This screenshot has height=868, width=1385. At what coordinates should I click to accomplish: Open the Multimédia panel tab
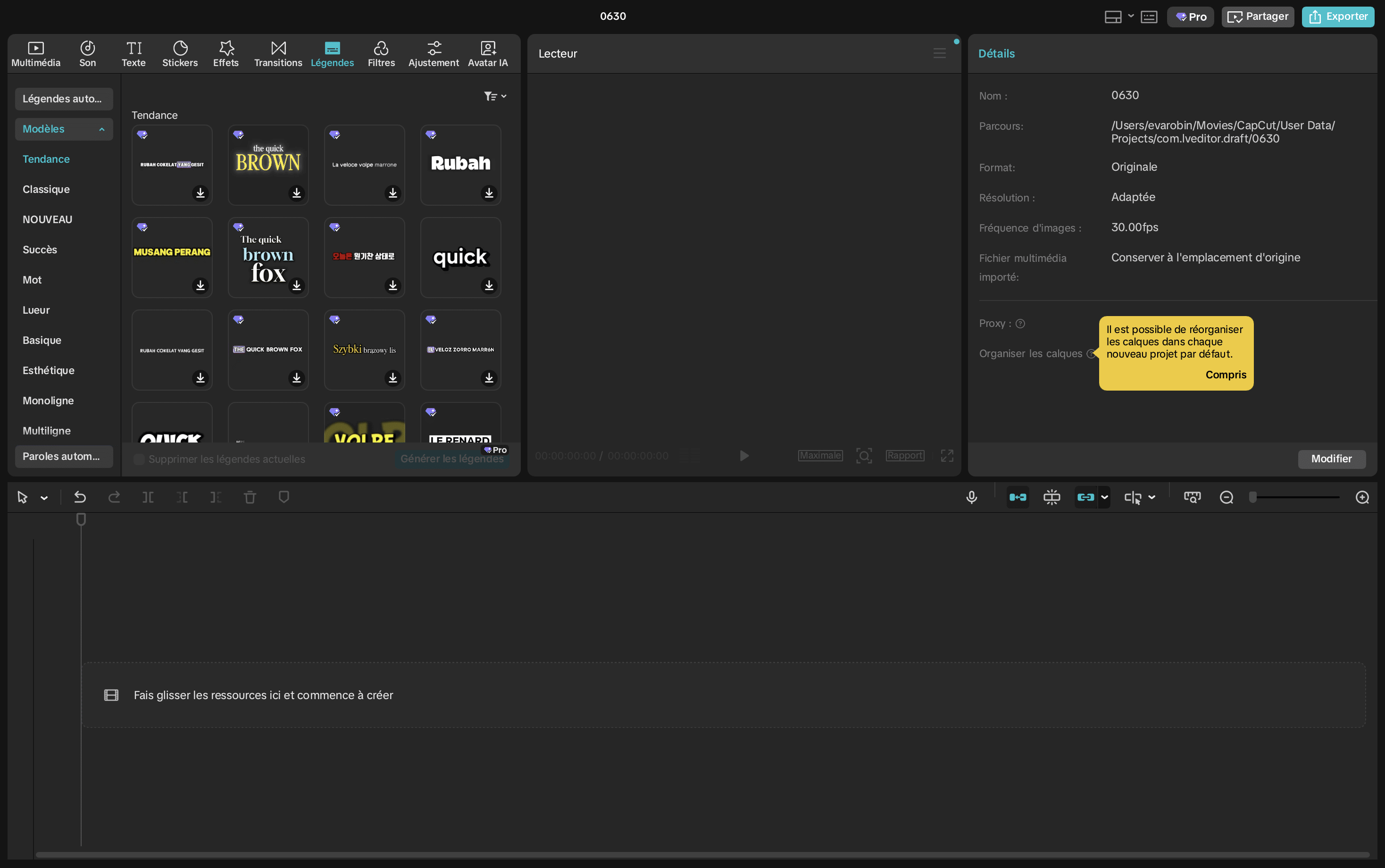click(35, 54)
